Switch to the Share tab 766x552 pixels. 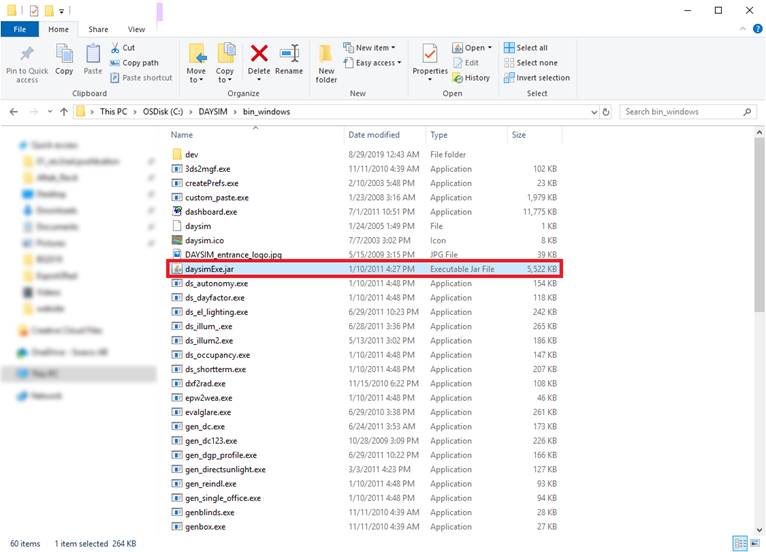pyautogui.click(x=98, y=29)
